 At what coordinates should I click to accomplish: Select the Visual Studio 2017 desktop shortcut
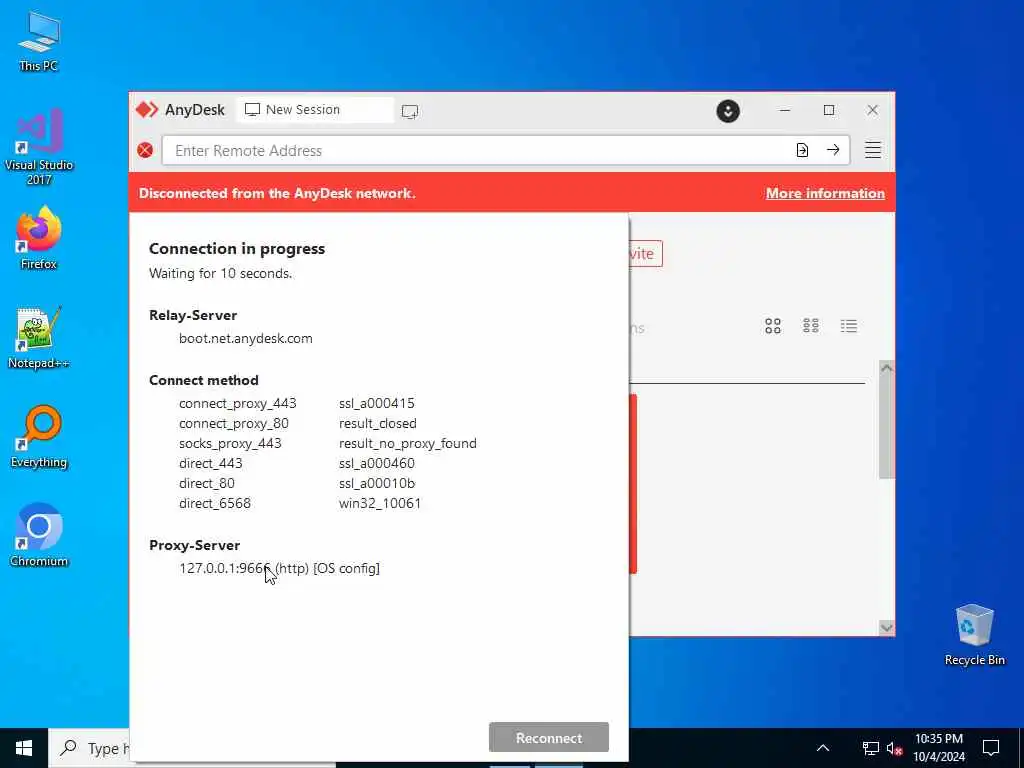click(39, 147)
